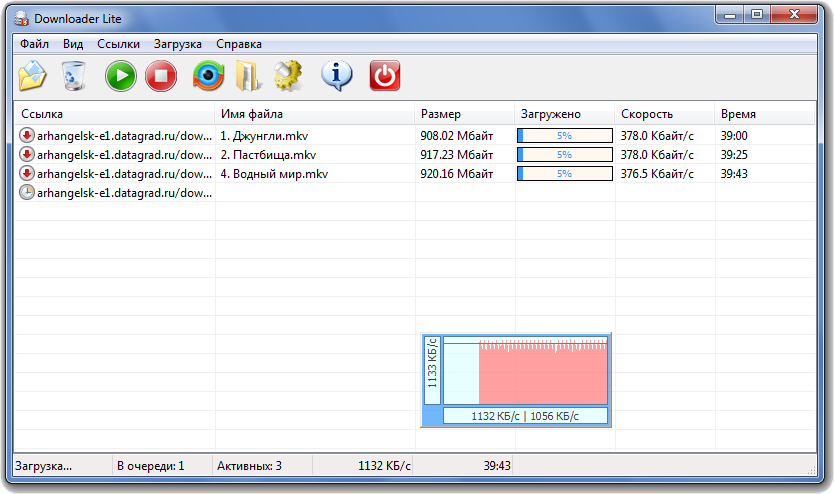This screenshot has height=494, width=834.
Task: Sort by the Размер column header
Action: click(464, 114)
